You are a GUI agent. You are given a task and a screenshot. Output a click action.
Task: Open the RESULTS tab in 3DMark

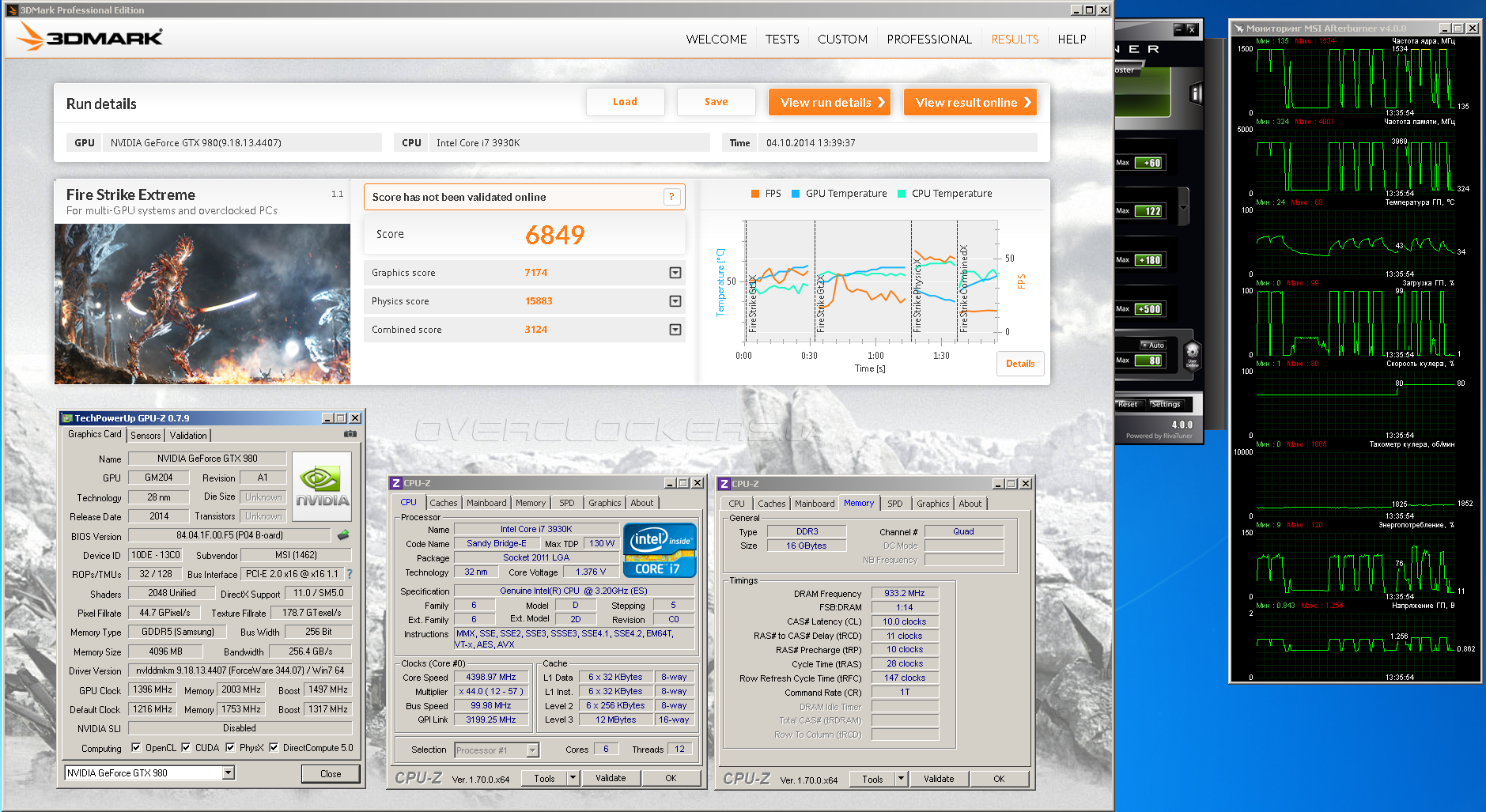1015,39
